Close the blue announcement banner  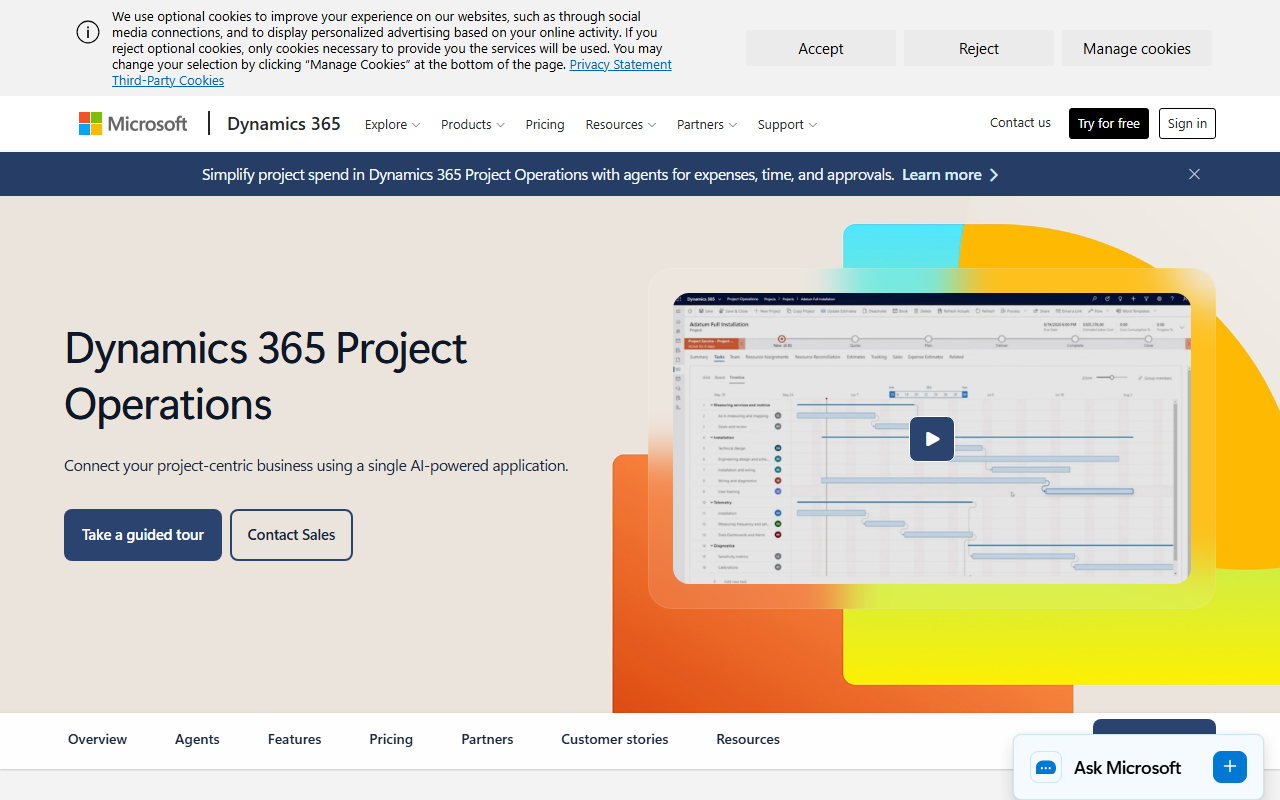click(1194, 174)
